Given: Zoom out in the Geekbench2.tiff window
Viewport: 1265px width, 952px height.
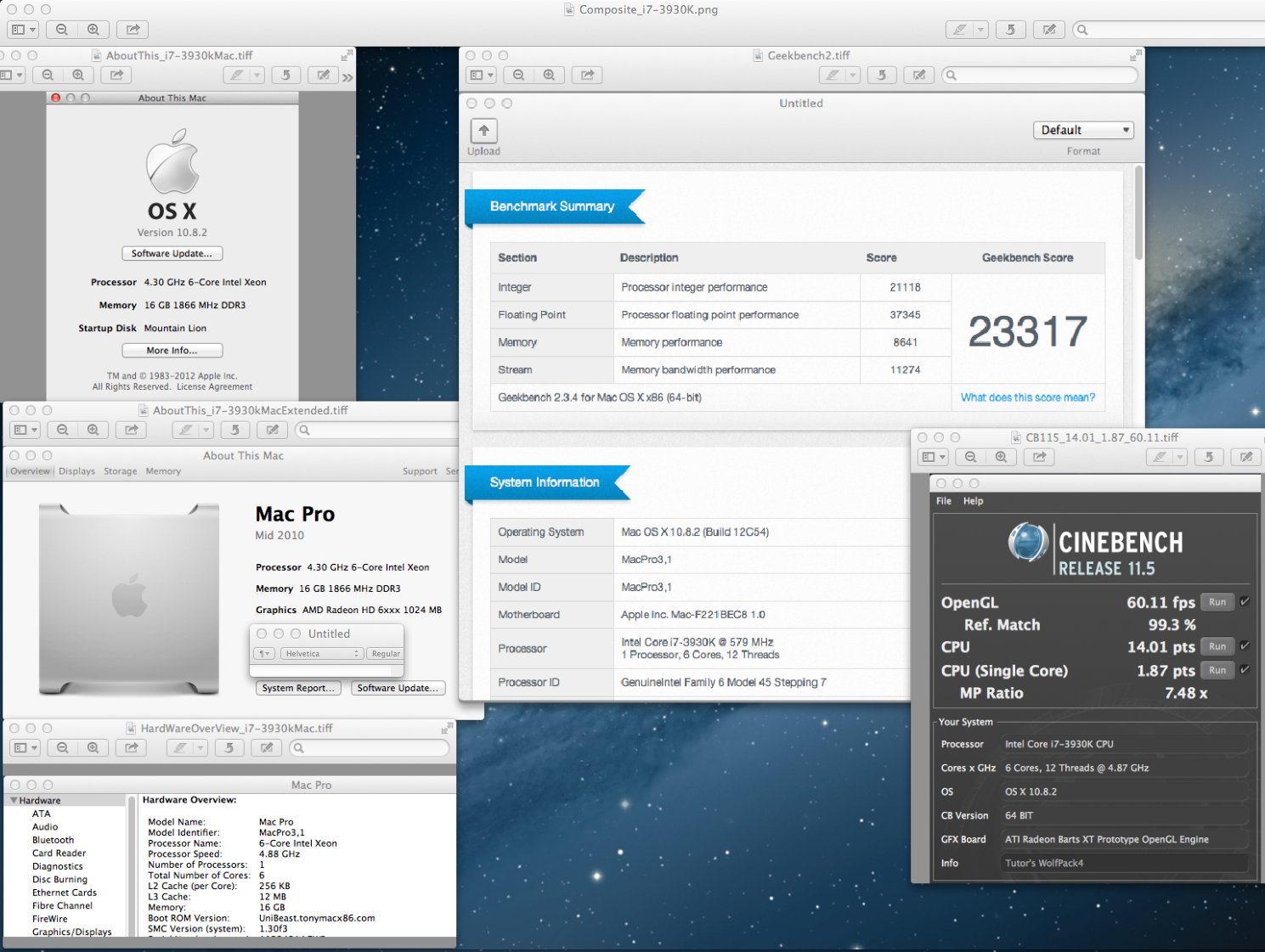Looking at the screenshot, I should coord(518,75).
